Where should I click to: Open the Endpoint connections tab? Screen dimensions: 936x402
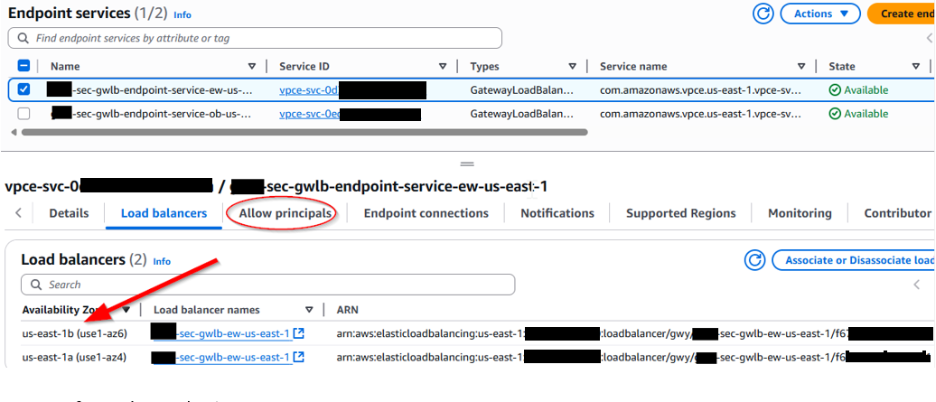[426, 213]
